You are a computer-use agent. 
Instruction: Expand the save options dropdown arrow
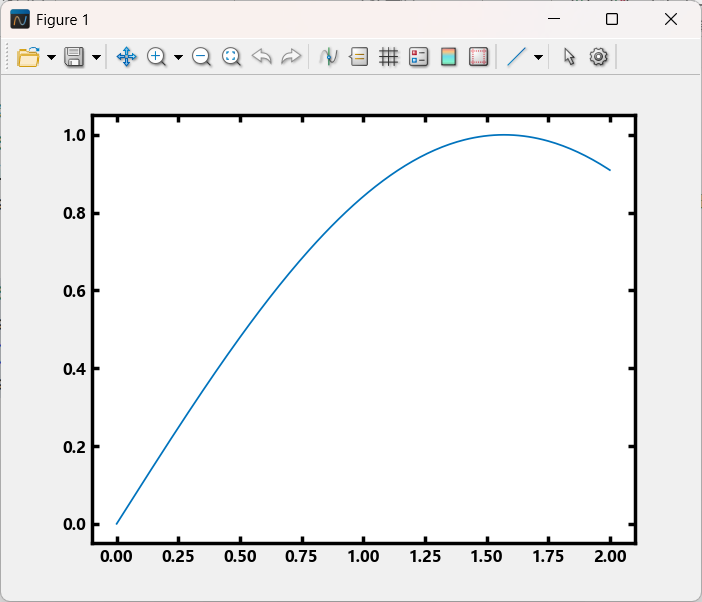[x=96, y=57]
